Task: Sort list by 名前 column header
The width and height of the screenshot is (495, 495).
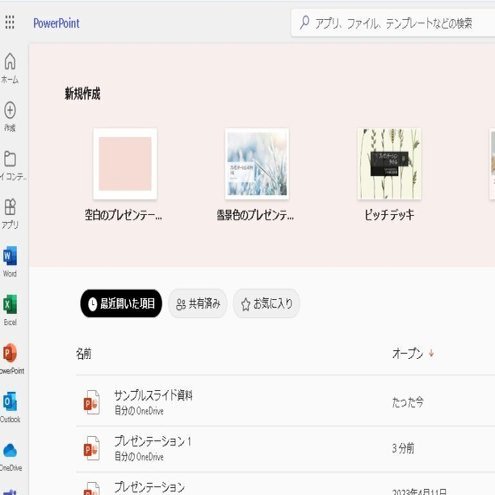Action: 83,353
